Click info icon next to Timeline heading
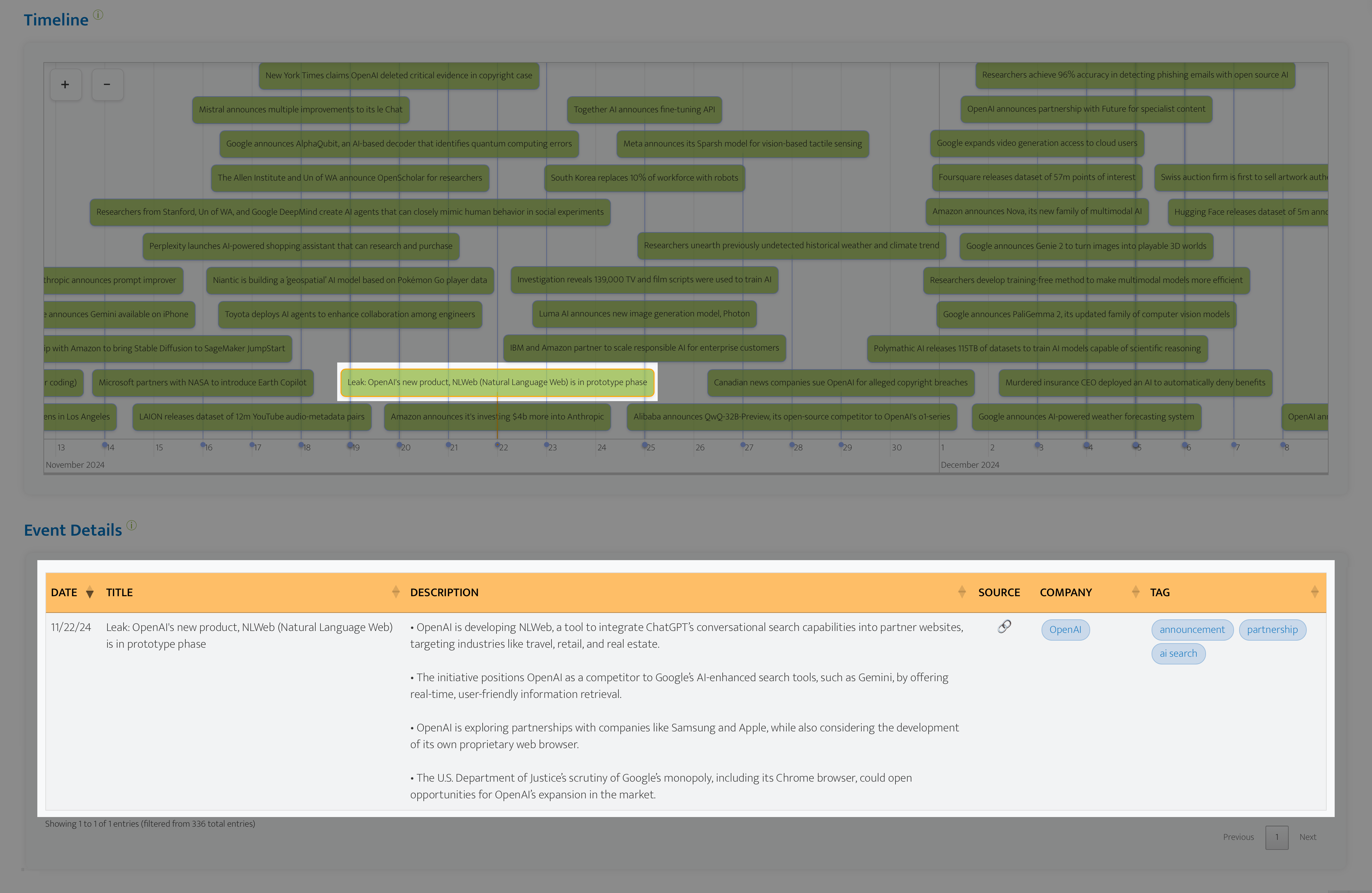 tap(98, 15)
